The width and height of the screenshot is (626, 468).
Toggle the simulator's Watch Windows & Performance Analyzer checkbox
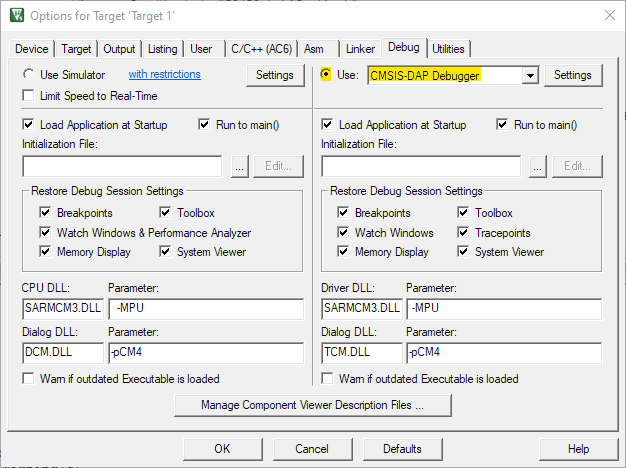click(45, 233)
